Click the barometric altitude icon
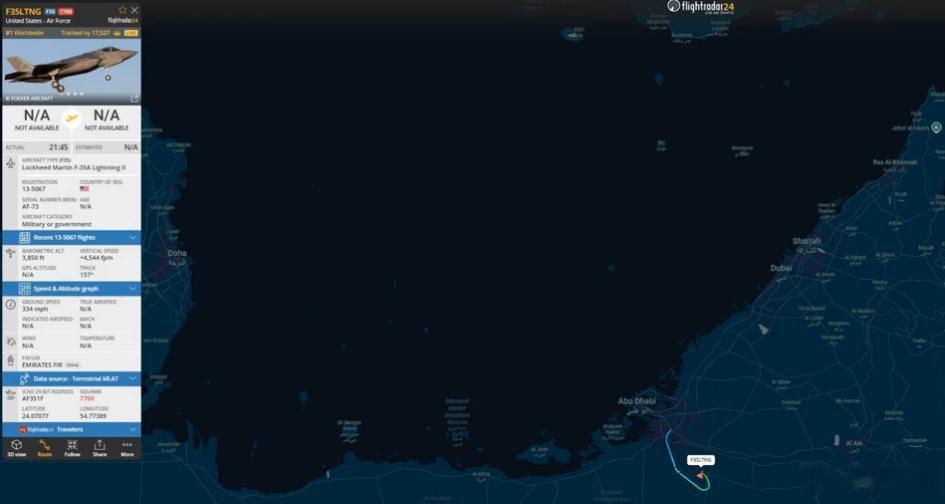Viewport: 945px width, 504px height. 10,254
